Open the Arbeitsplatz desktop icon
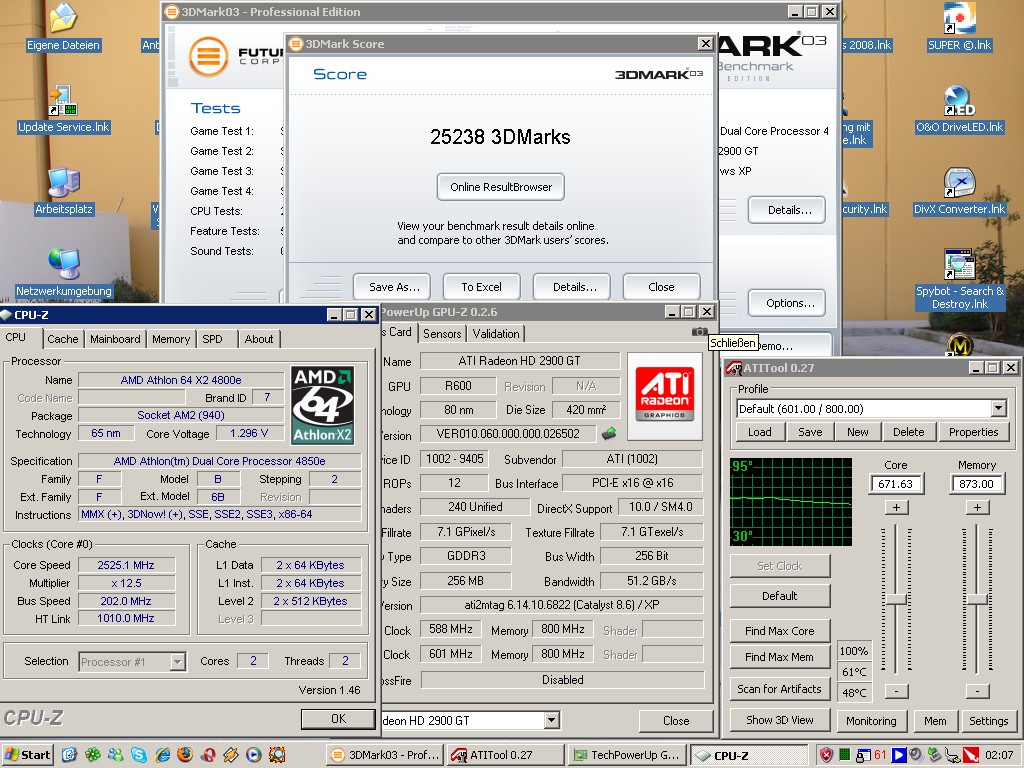Viewport: 1024px width, 768px height. [63, 183]
